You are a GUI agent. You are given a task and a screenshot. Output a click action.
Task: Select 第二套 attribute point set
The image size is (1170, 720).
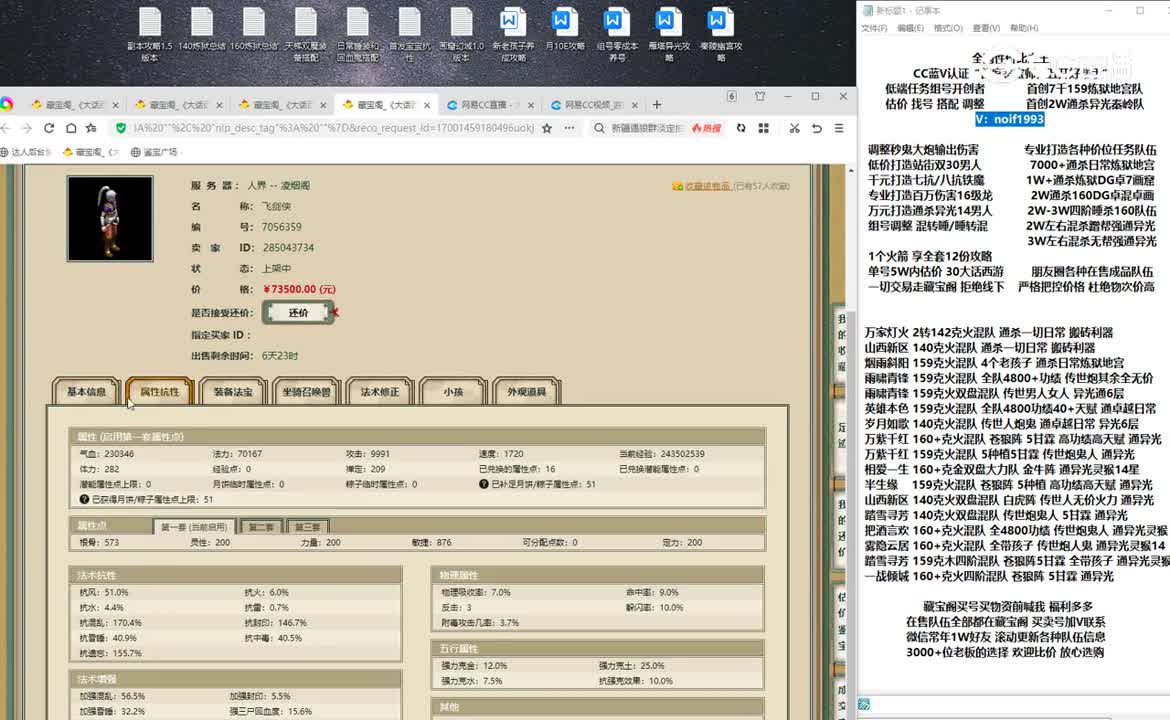(261, 527)
